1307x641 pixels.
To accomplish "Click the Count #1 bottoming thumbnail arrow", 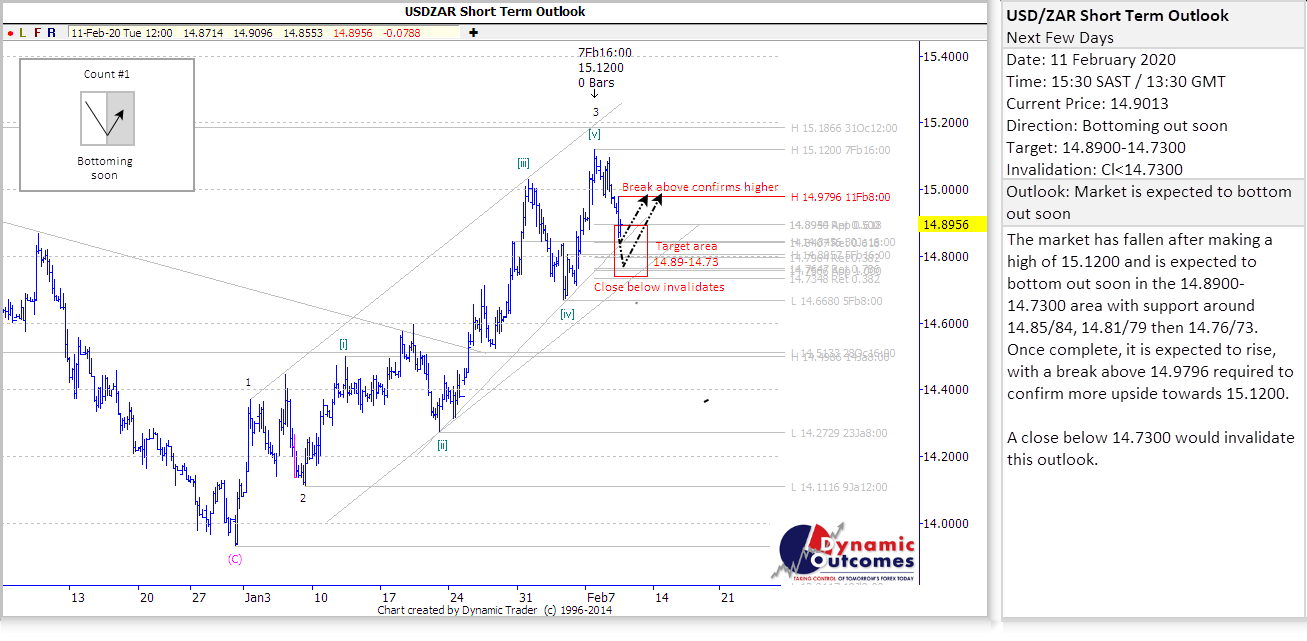I will [106, 119].
